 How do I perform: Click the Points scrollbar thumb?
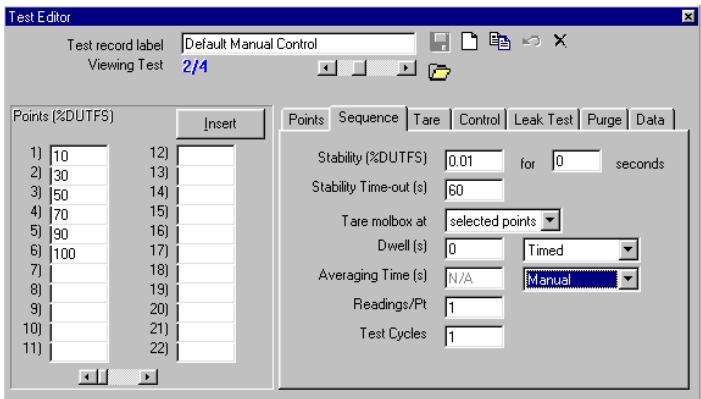(x=102, y=377)
